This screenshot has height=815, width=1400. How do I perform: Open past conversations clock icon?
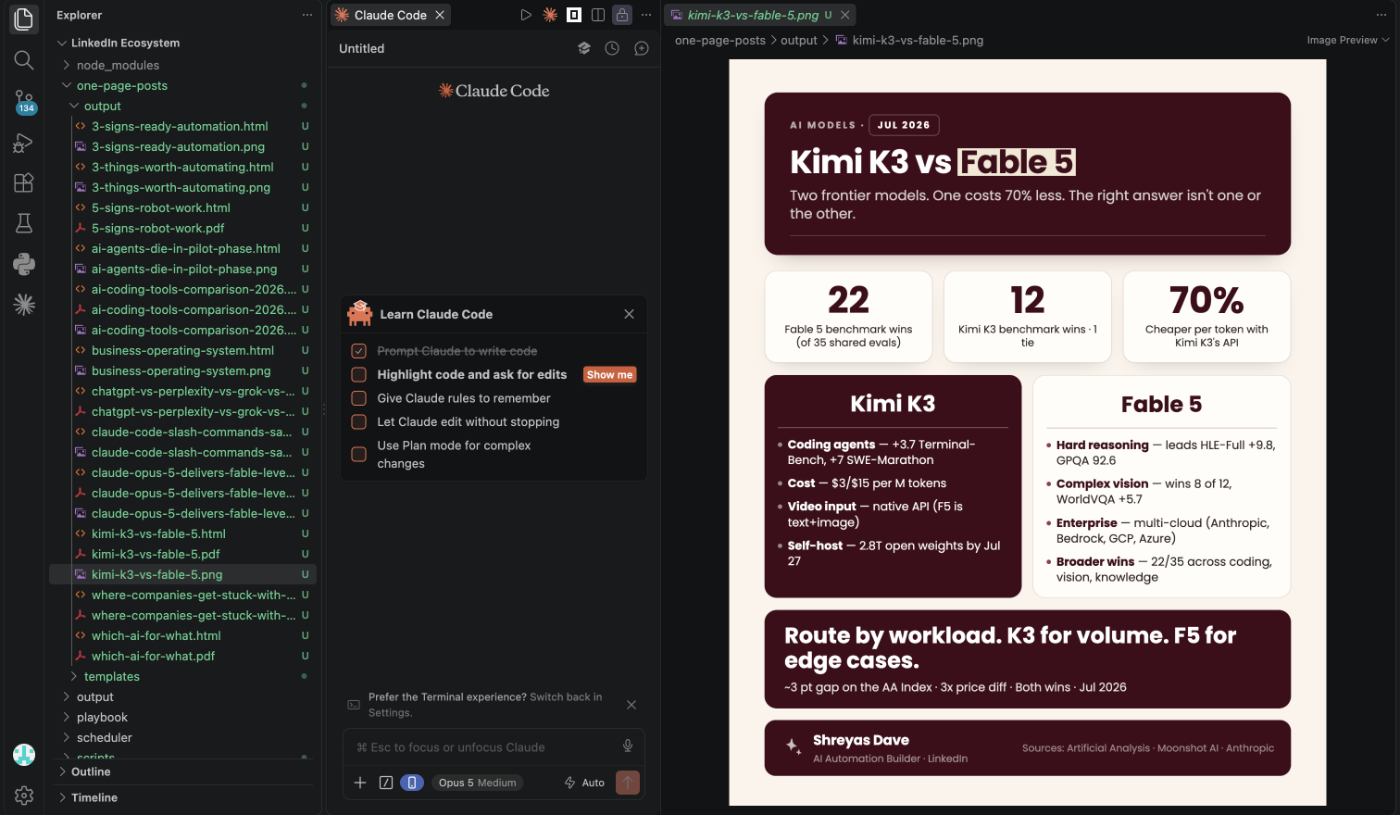pyautogui.click(x=612, y=48)
